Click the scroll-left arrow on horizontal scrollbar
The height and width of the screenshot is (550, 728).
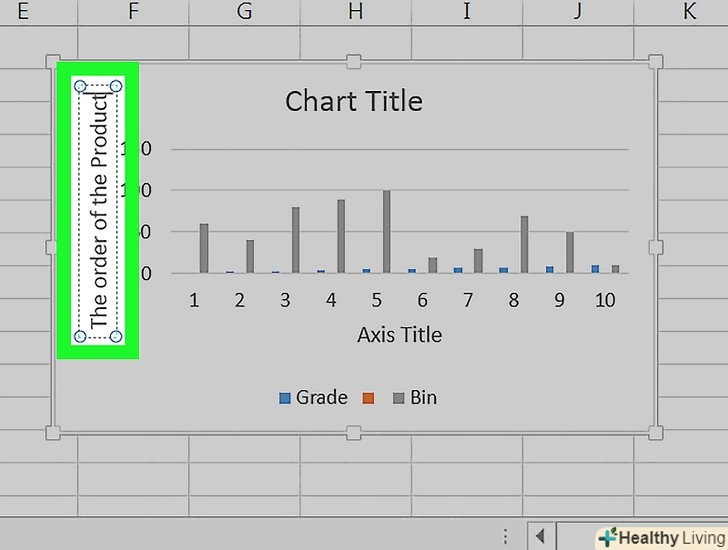[539, 535]
